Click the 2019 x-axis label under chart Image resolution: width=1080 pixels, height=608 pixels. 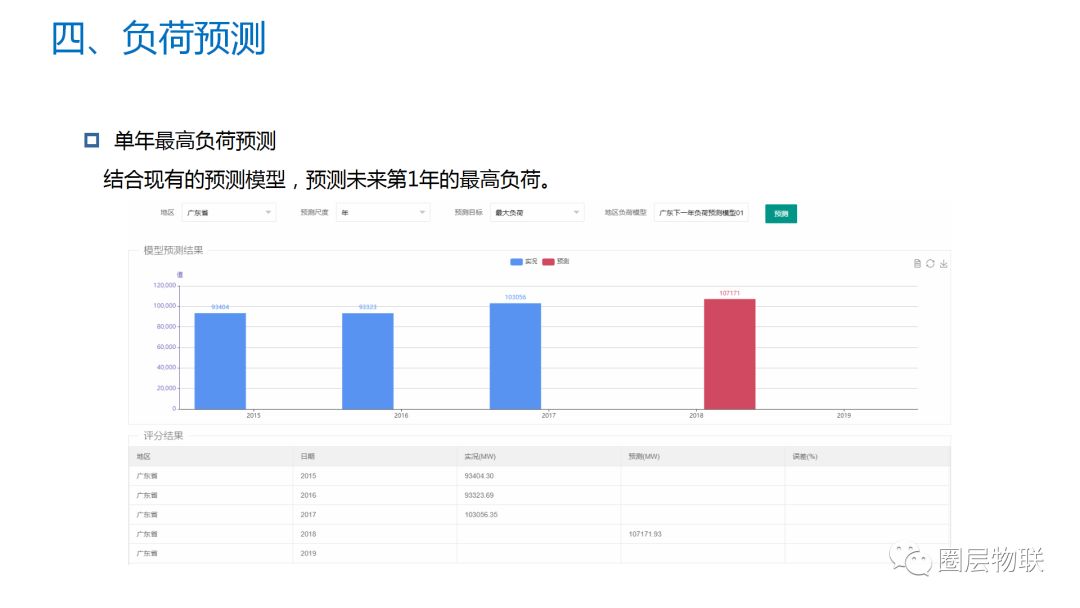(x=844, y=415)
